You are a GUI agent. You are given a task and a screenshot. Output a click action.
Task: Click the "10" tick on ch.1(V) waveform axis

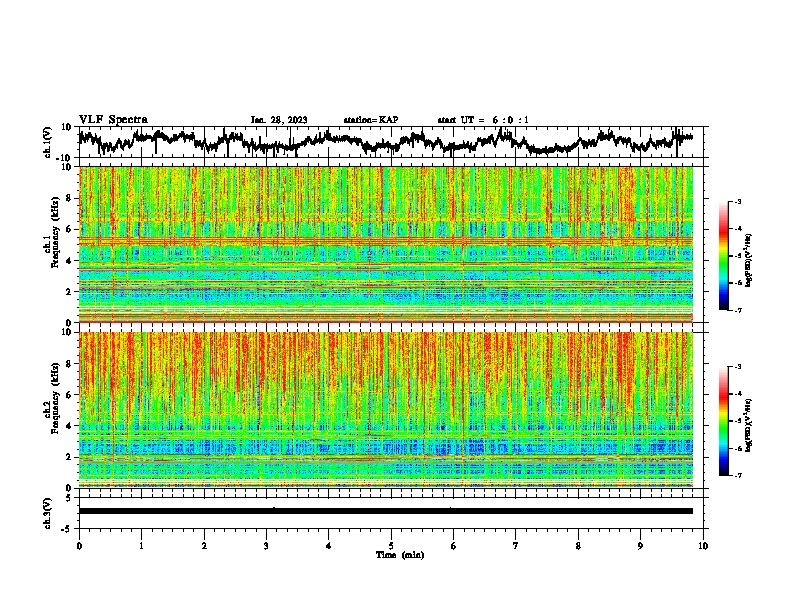pos(67,127)
